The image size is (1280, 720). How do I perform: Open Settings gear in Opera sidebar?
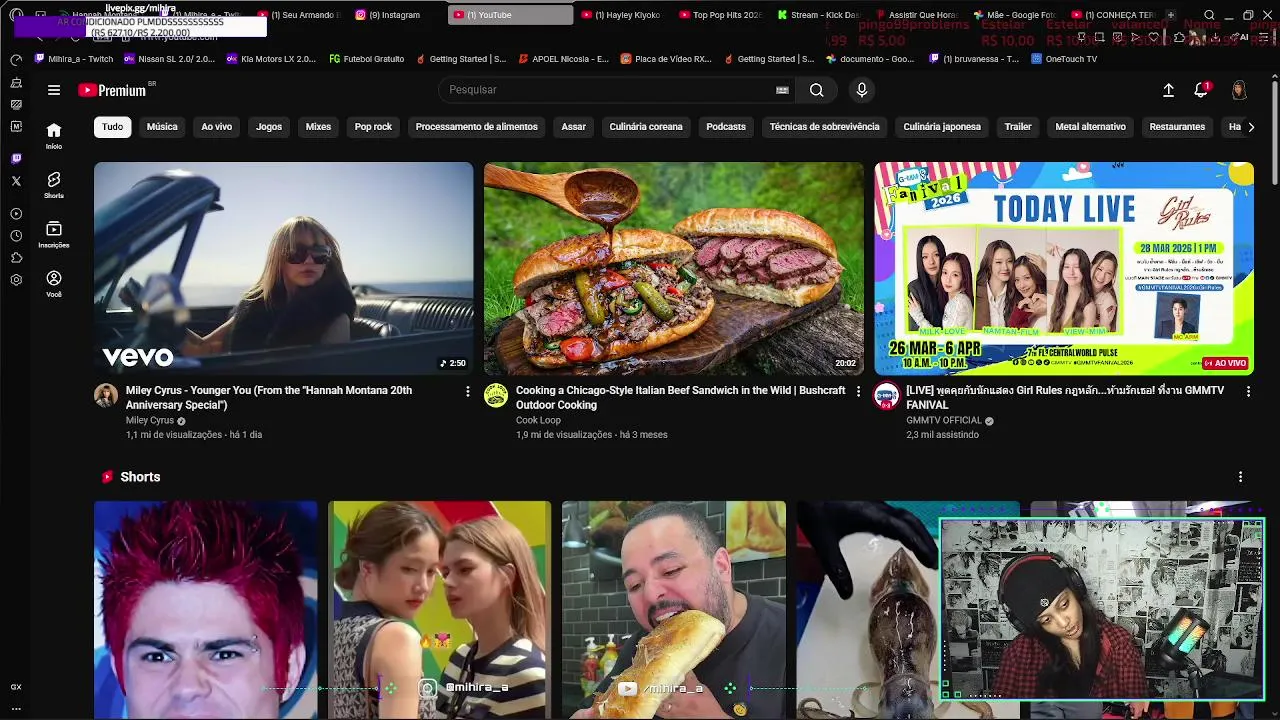[16, 280]
